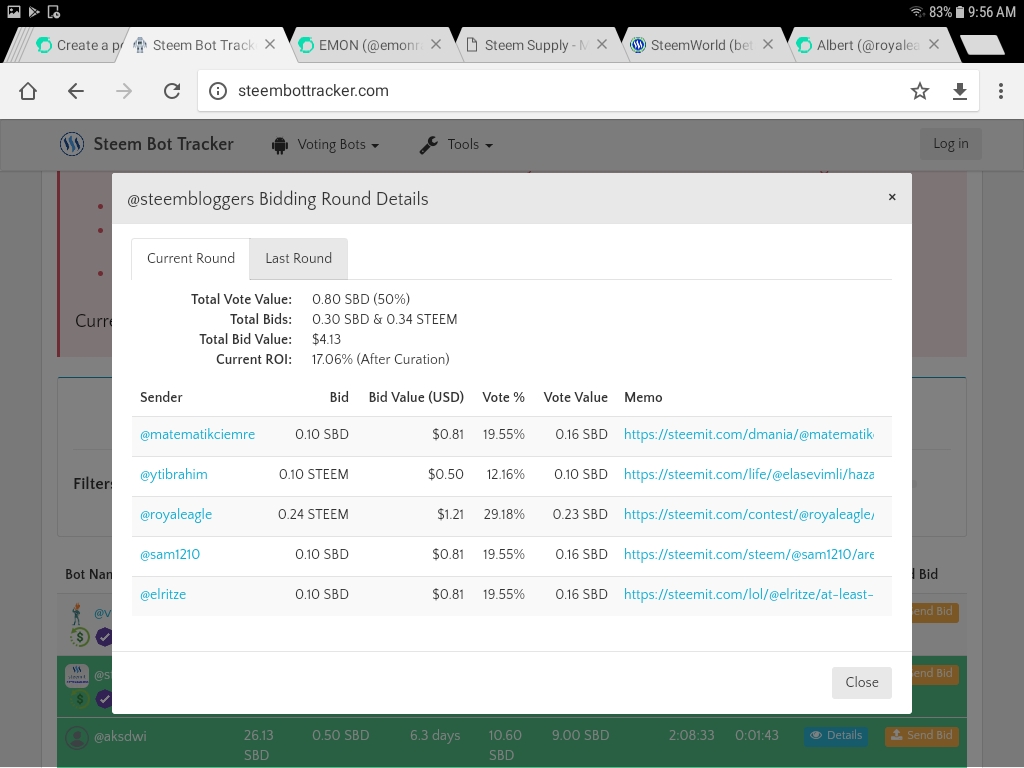Close the EMON browser tab
The width and height of the screenshot is (1024, 768).
pos(436,44)
